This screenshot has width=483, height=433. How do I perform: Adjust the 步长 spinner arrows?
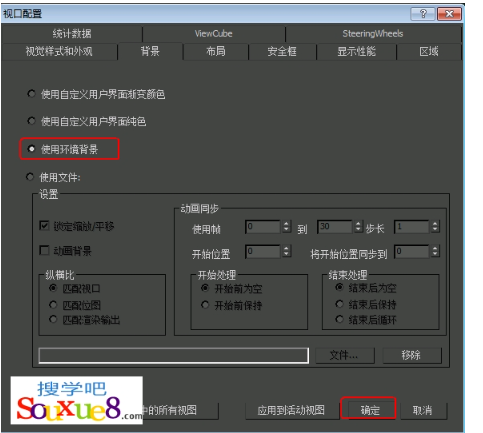coord(435,227)
